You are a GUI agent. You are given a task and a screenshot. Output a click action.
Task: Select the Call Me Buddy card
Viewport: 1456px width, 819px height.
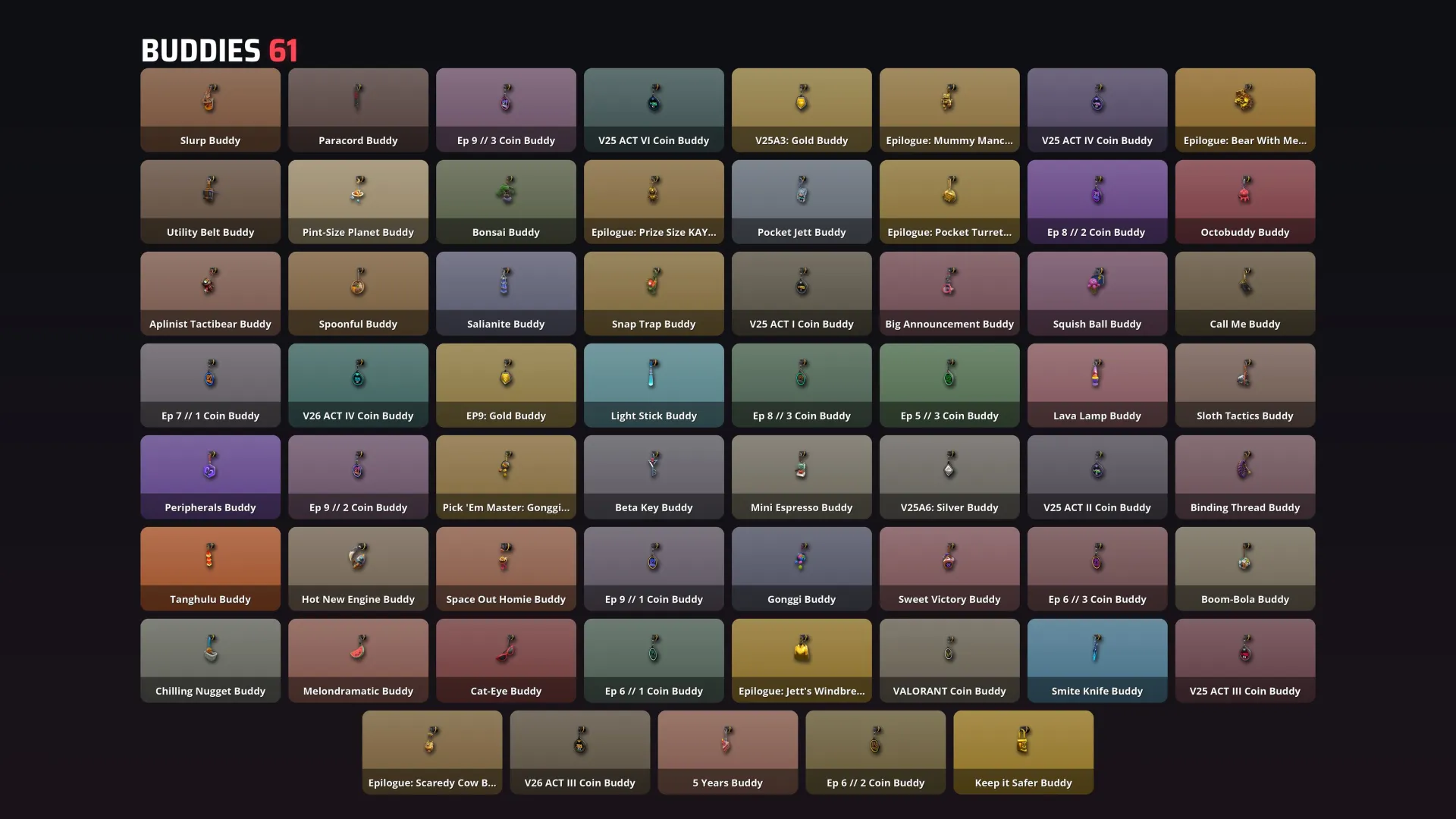tap(1245, 293)
